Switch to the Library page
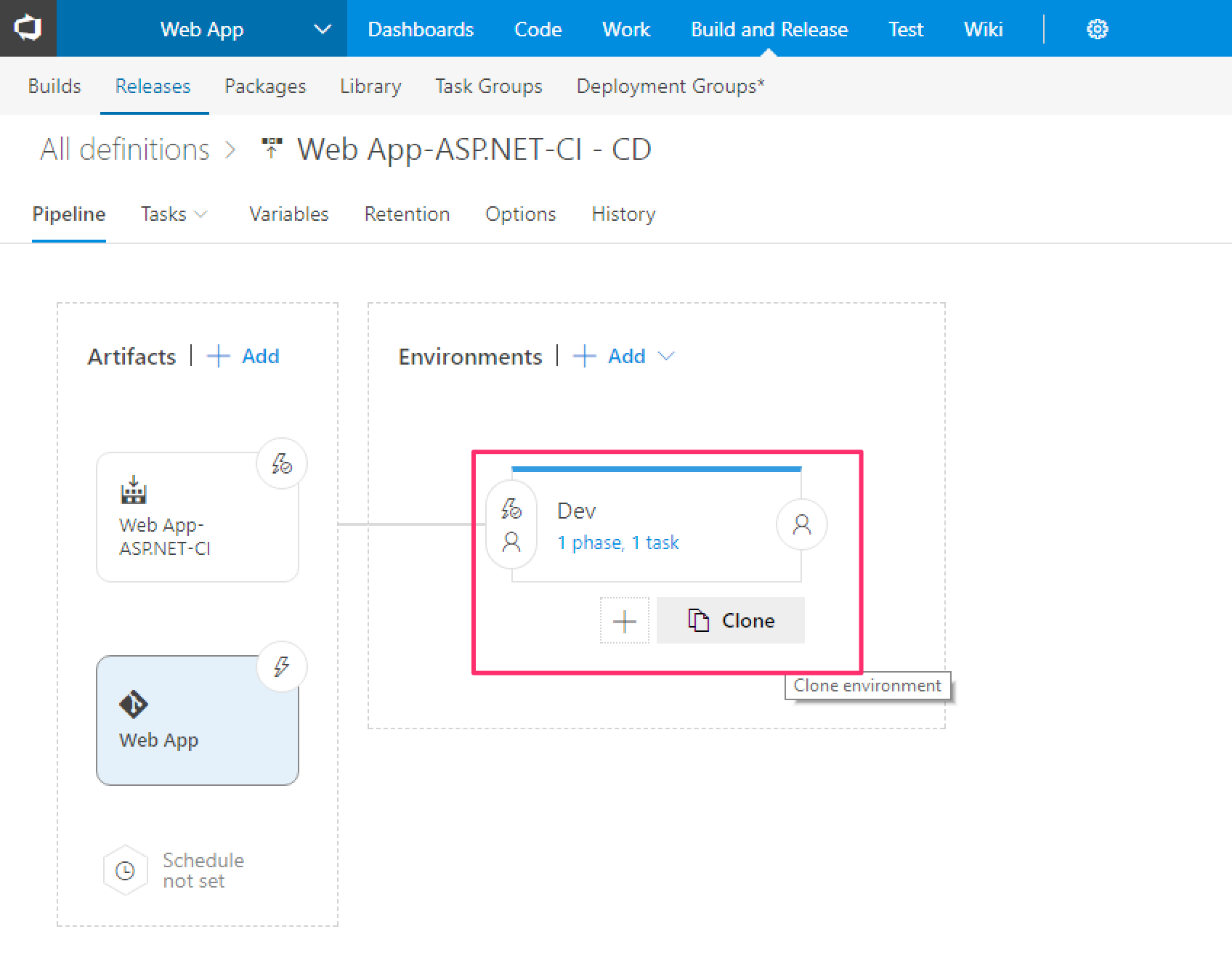Screen dimensions: 1232x966 pos(370,86)
